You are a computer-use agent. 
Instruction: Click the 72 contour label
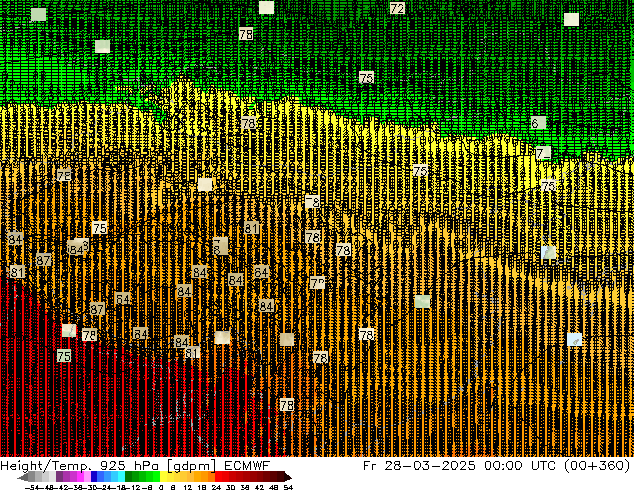(x=397, y=8)
